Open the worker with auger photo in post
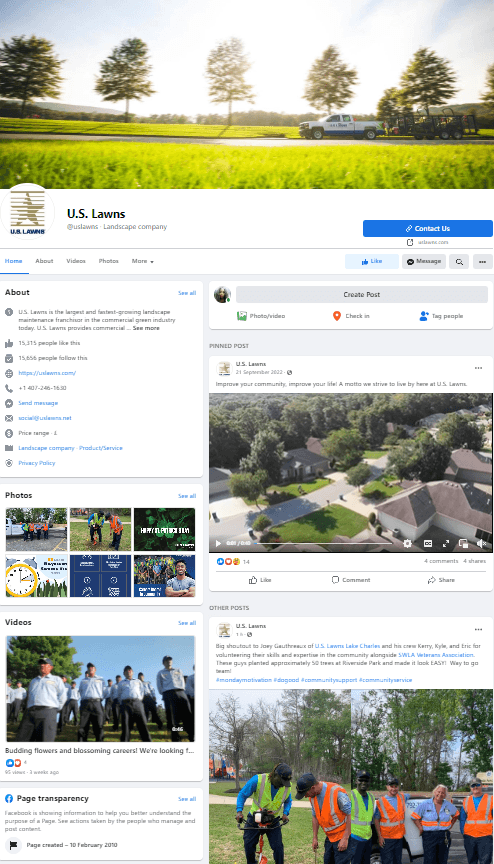 tap(280, 776)
